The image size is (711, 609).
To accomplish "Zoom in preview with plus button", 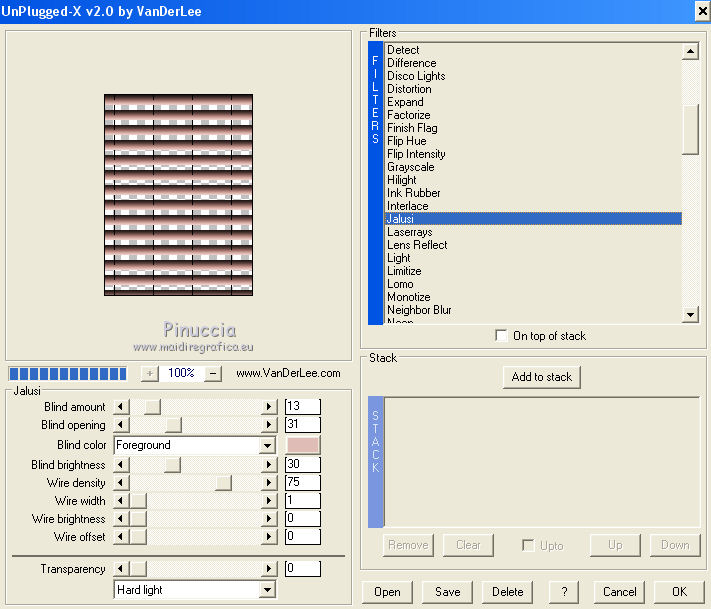I will 150,374.
